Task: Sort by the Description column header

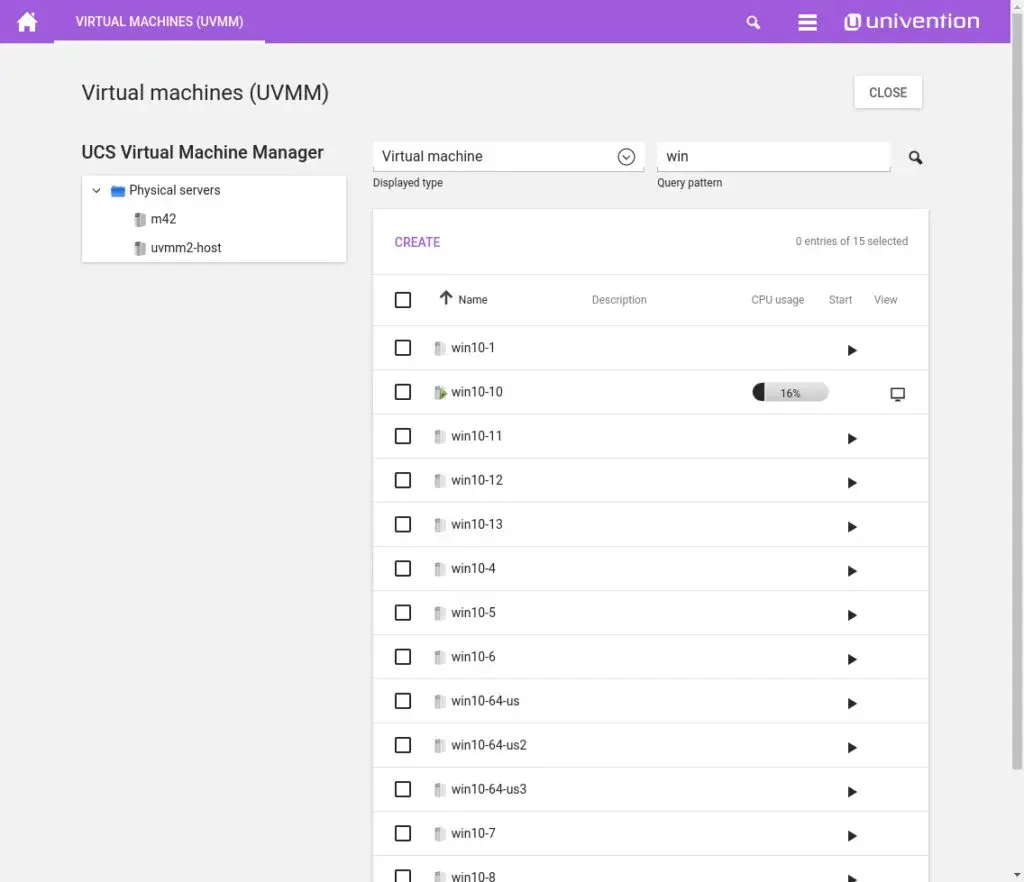Action: click(619, 300)
